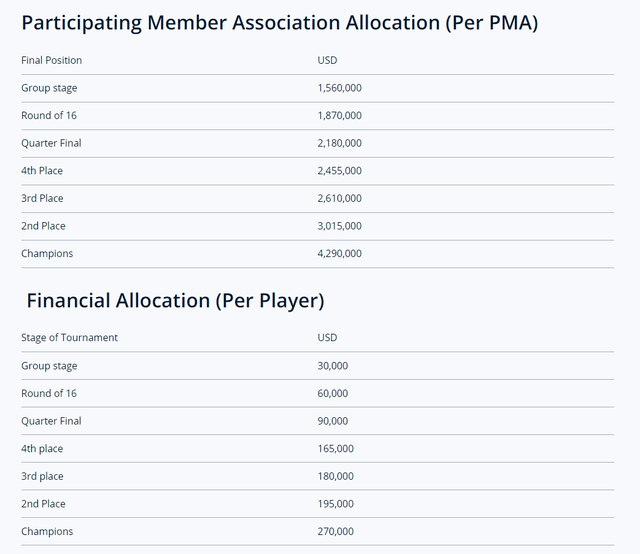Select the 60,000 Round of 16 amount
Screen dimensions: 640x554
333,394
